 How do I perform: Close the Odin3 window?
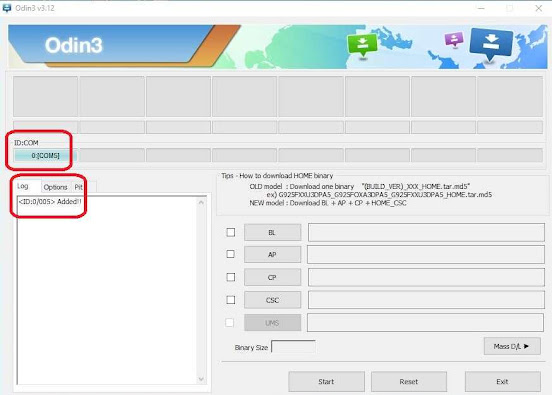point(539,8)
